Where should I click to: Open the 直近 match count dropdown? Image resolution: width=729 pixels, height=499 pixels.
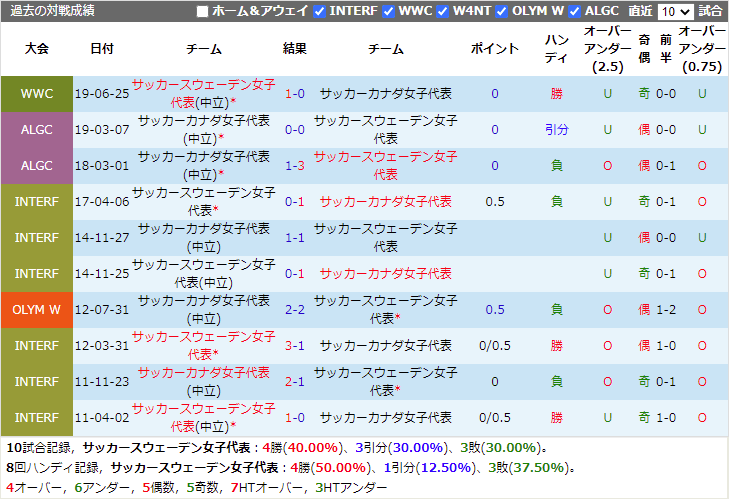(x=675, y=11)
